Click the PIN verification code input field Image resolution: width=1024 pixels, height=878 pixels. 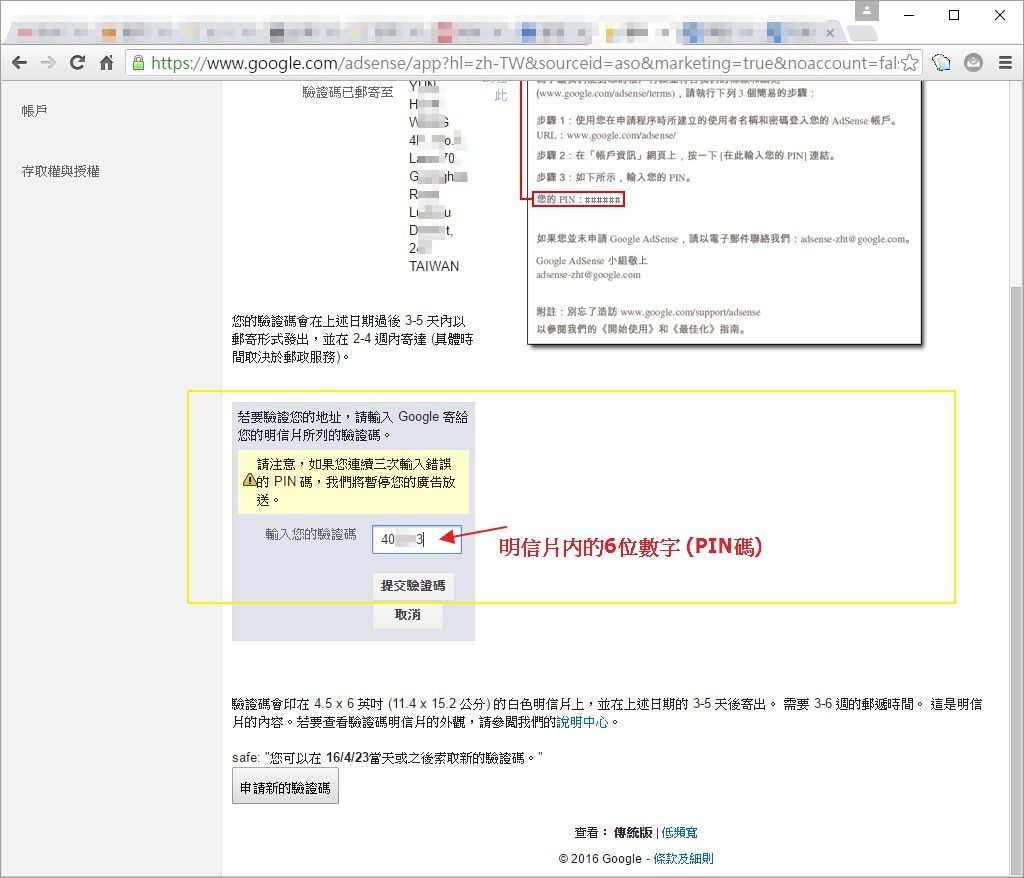pyautogui.click(x=417, y=539)
